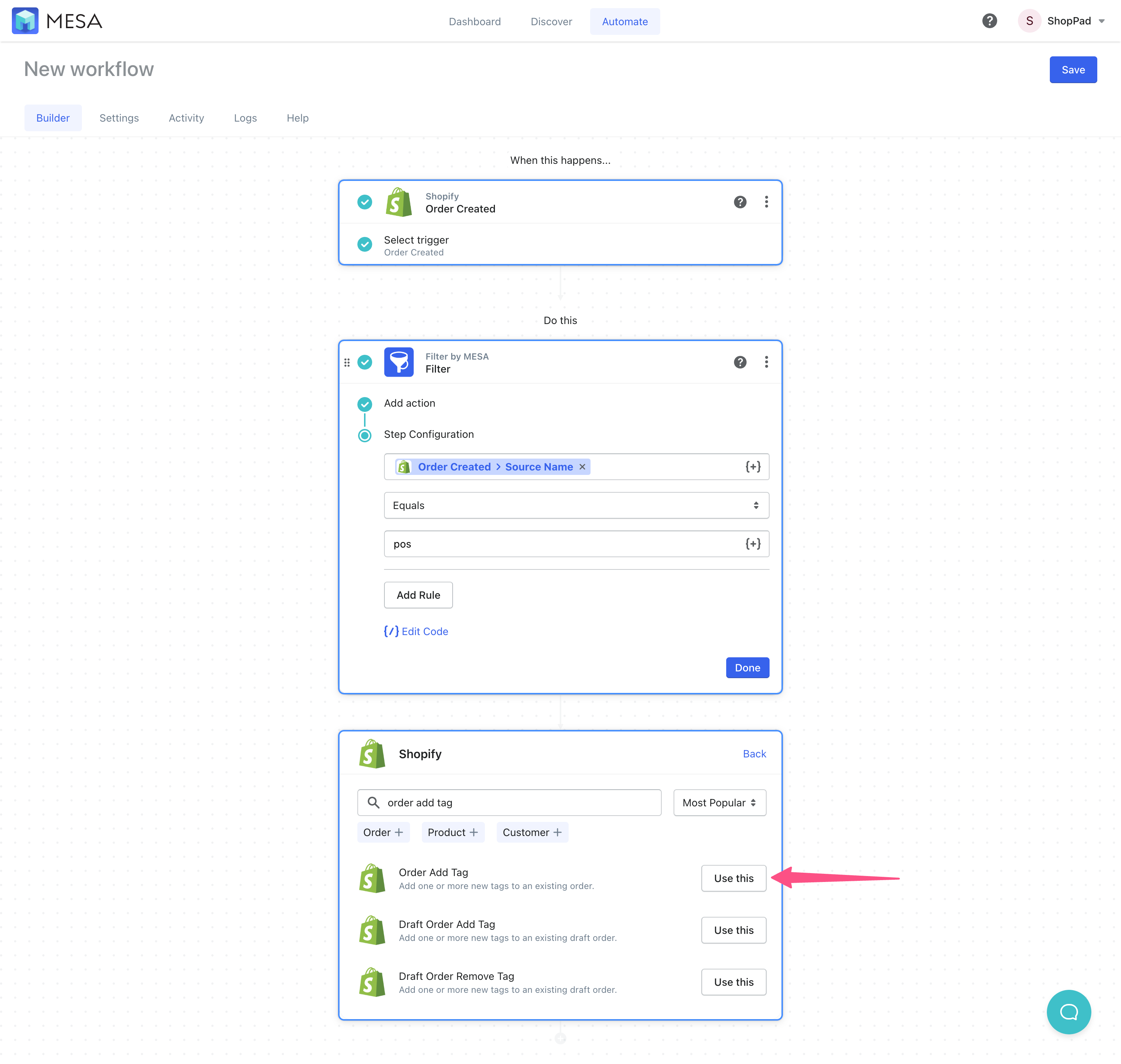Select the Builder tab

tap(53, 118)
